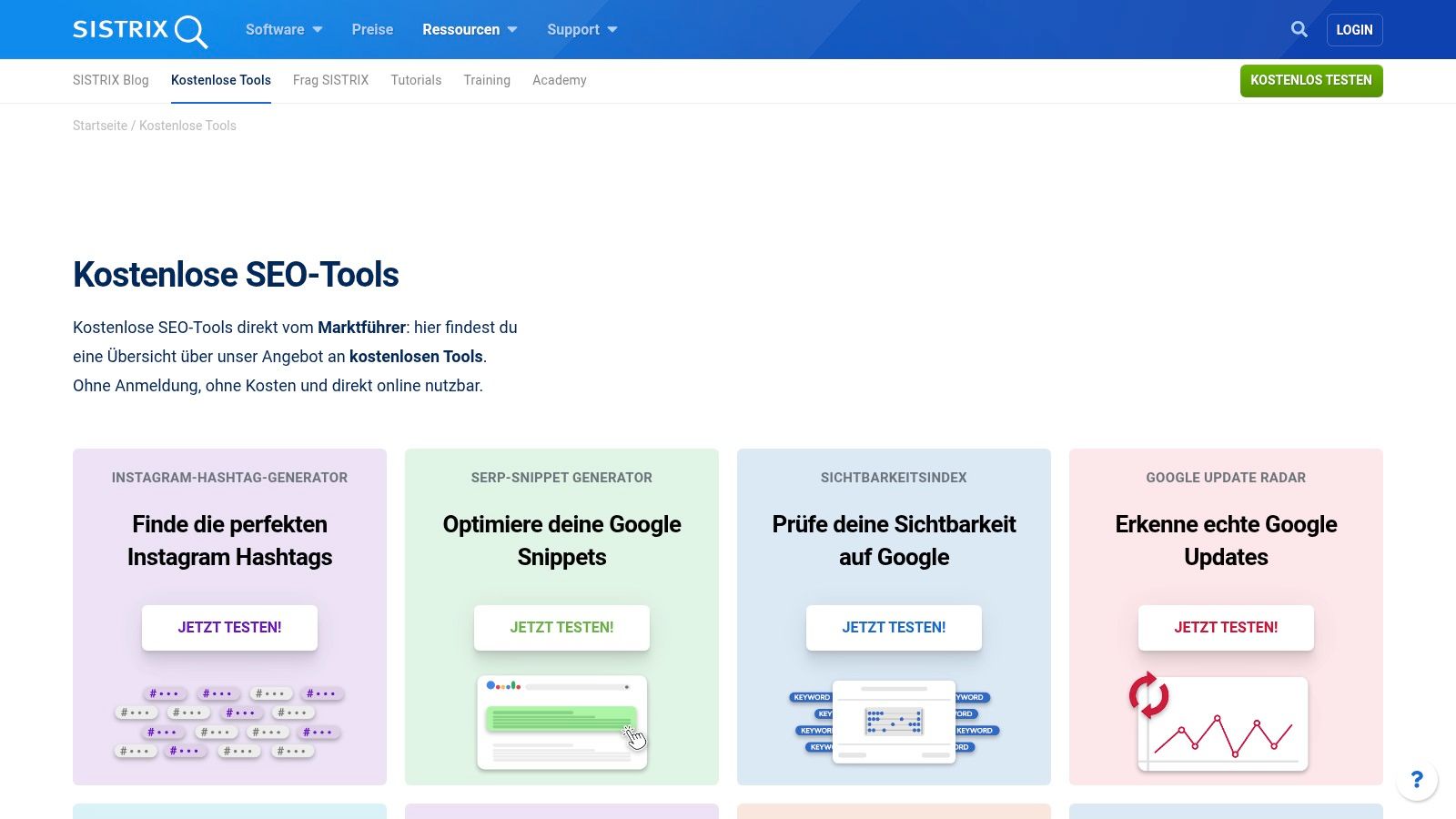Select Preise in the main navigation

coord(371,29)
